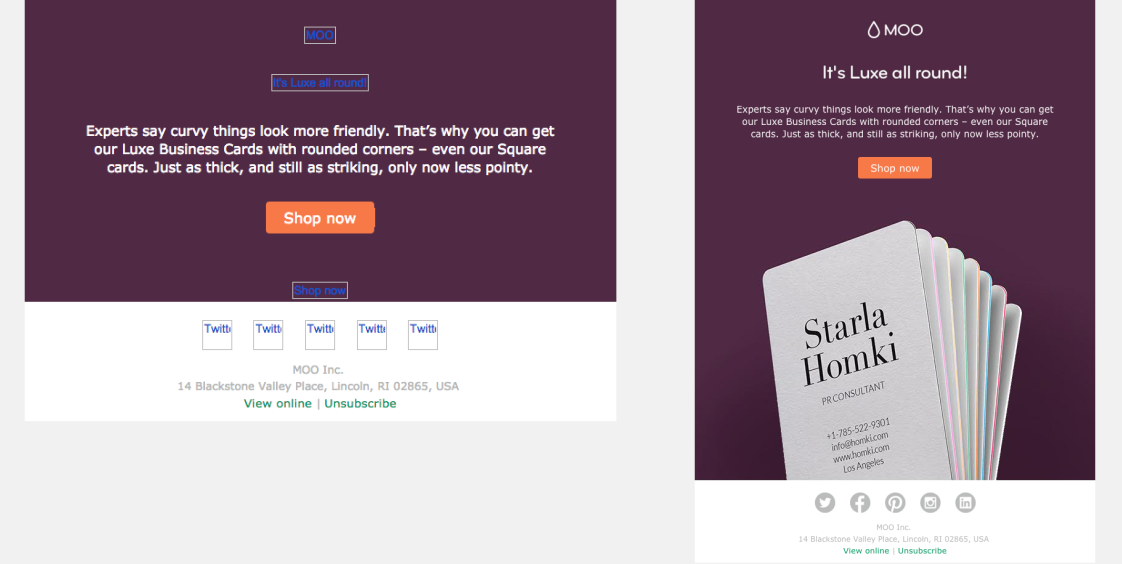Click the Pinterest social icon
The height and width of the screenshot is (564, 1122).
click(x=895, y=503)
